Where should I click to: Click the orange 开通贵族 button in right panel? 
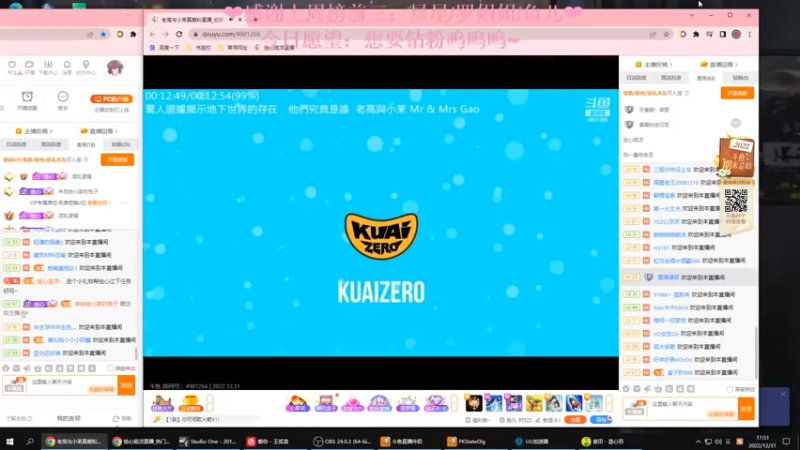coord(737,93)
